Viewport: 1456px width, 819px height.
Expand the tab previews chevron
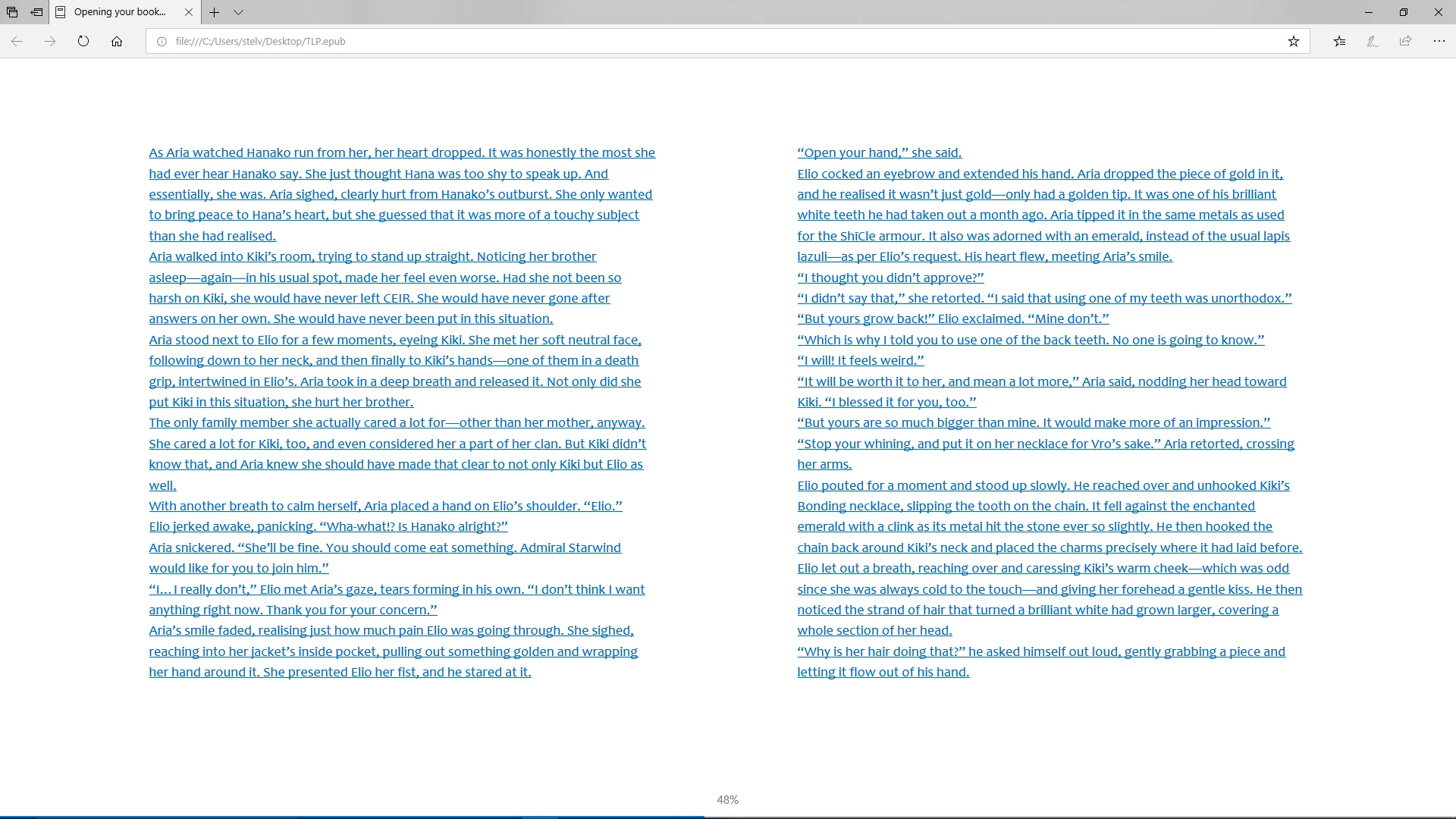(238, 12)
